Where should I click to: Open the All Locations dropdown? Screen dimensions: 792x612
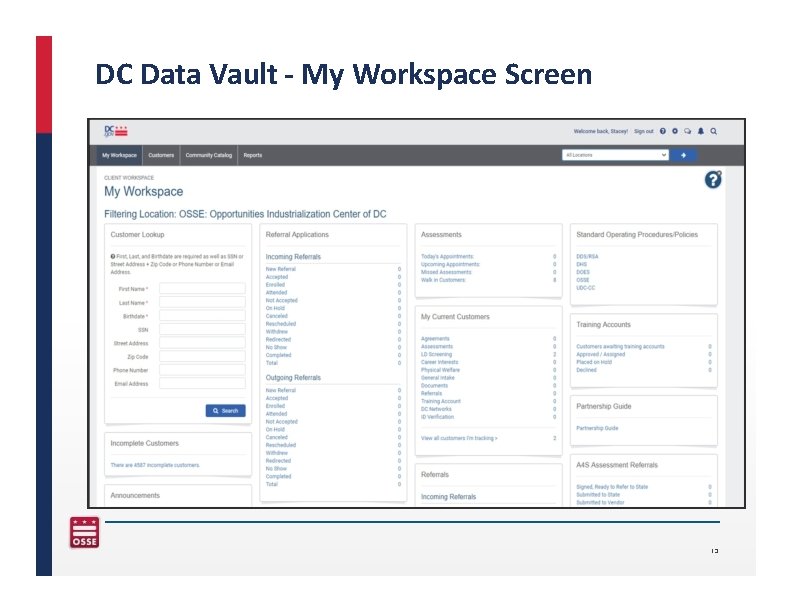[x=615, y=155]
